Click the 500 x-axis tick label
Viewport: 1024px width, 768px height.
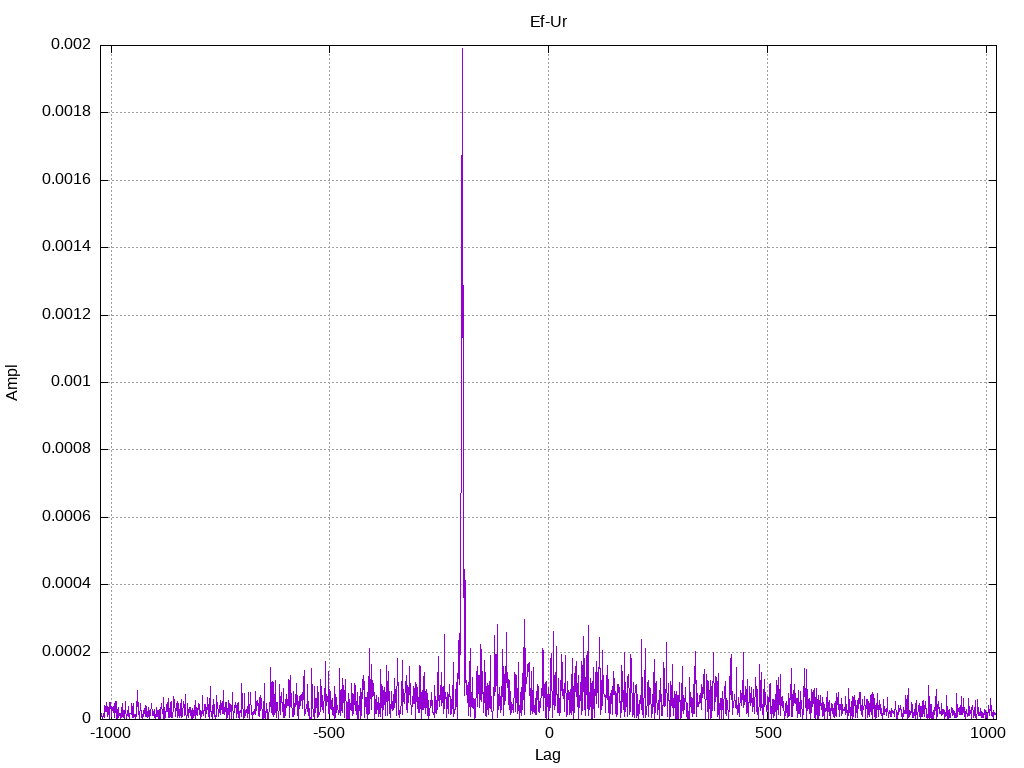(x=768, y=733)
